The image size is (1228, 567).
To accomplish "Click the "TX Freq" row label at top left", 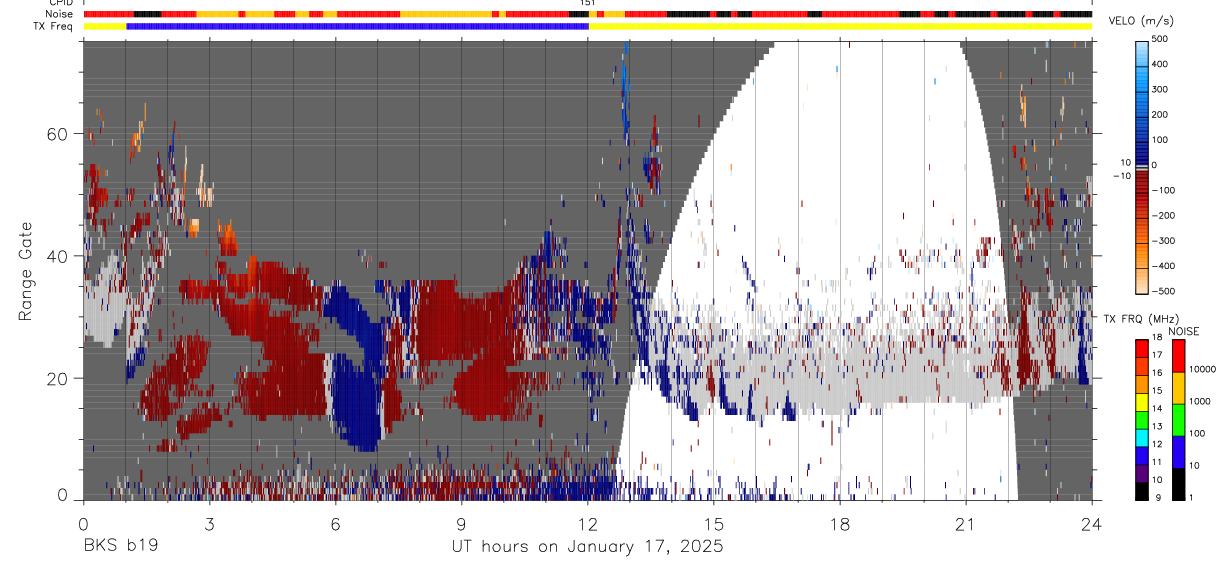I will [53, 26].
